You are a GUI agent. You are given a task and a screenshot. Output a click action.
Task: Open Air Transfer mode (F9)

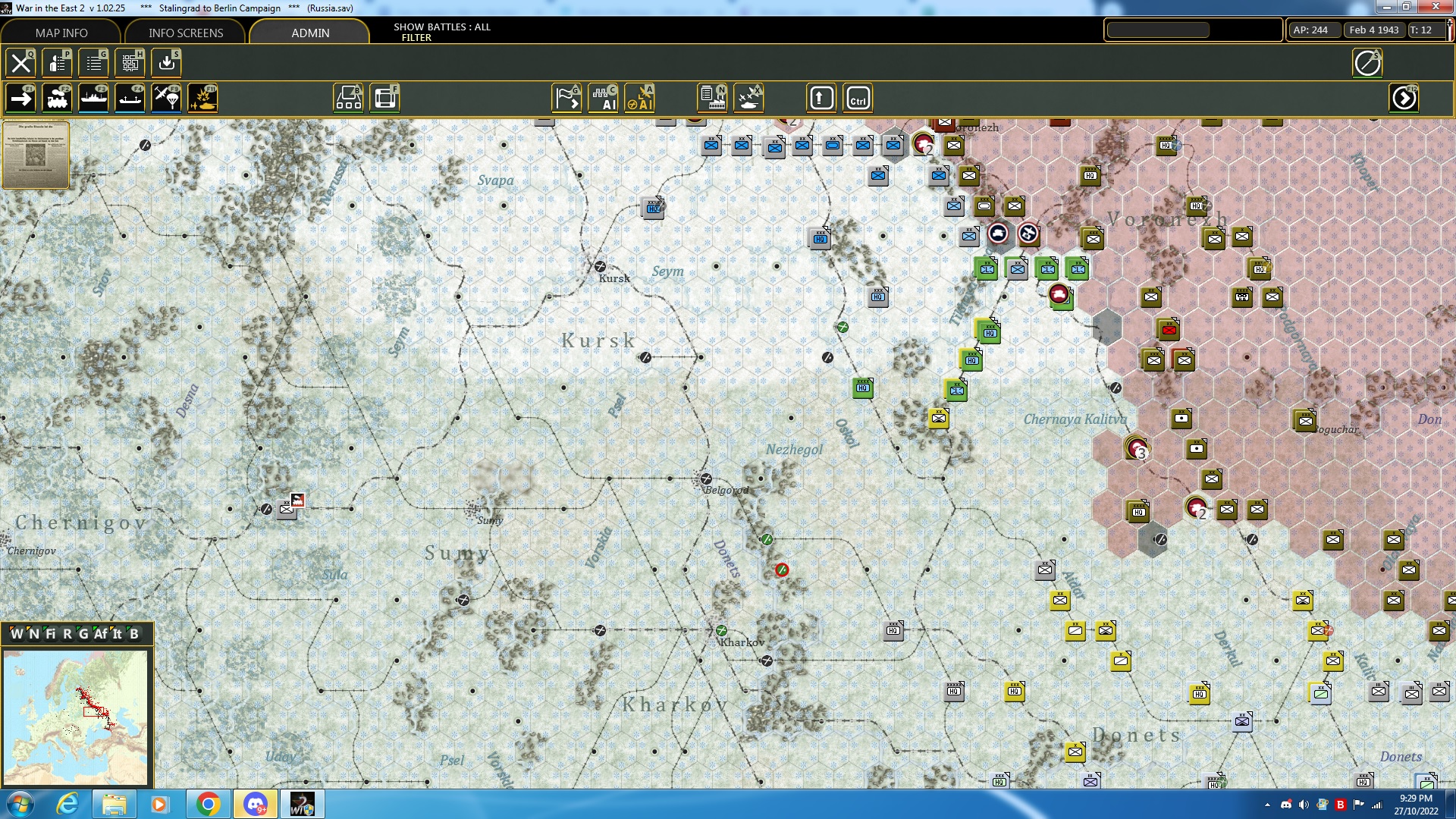point(166,97)
